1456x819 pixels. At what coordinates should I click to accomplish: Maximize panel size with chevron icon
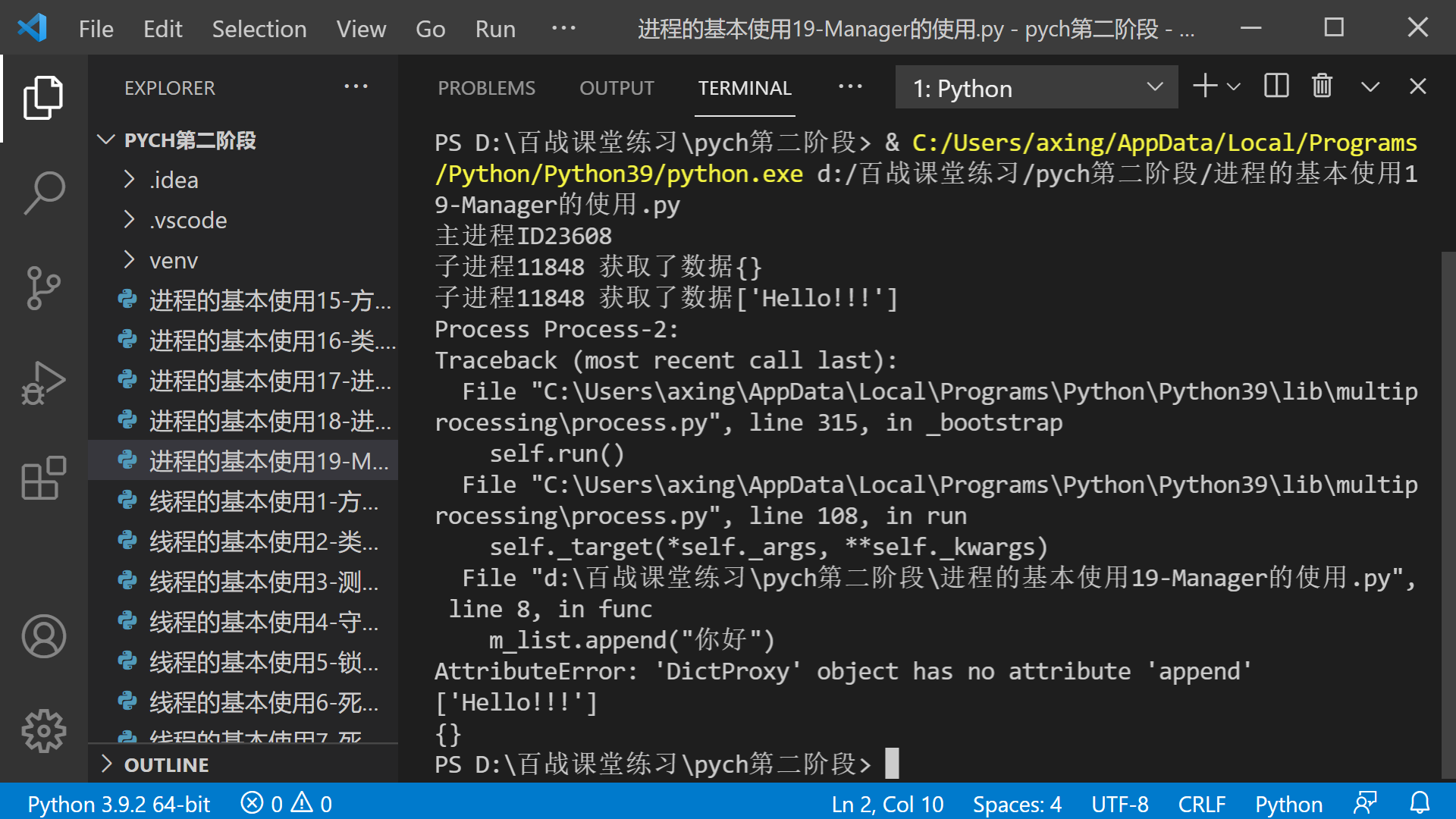tap(1370, 86)
